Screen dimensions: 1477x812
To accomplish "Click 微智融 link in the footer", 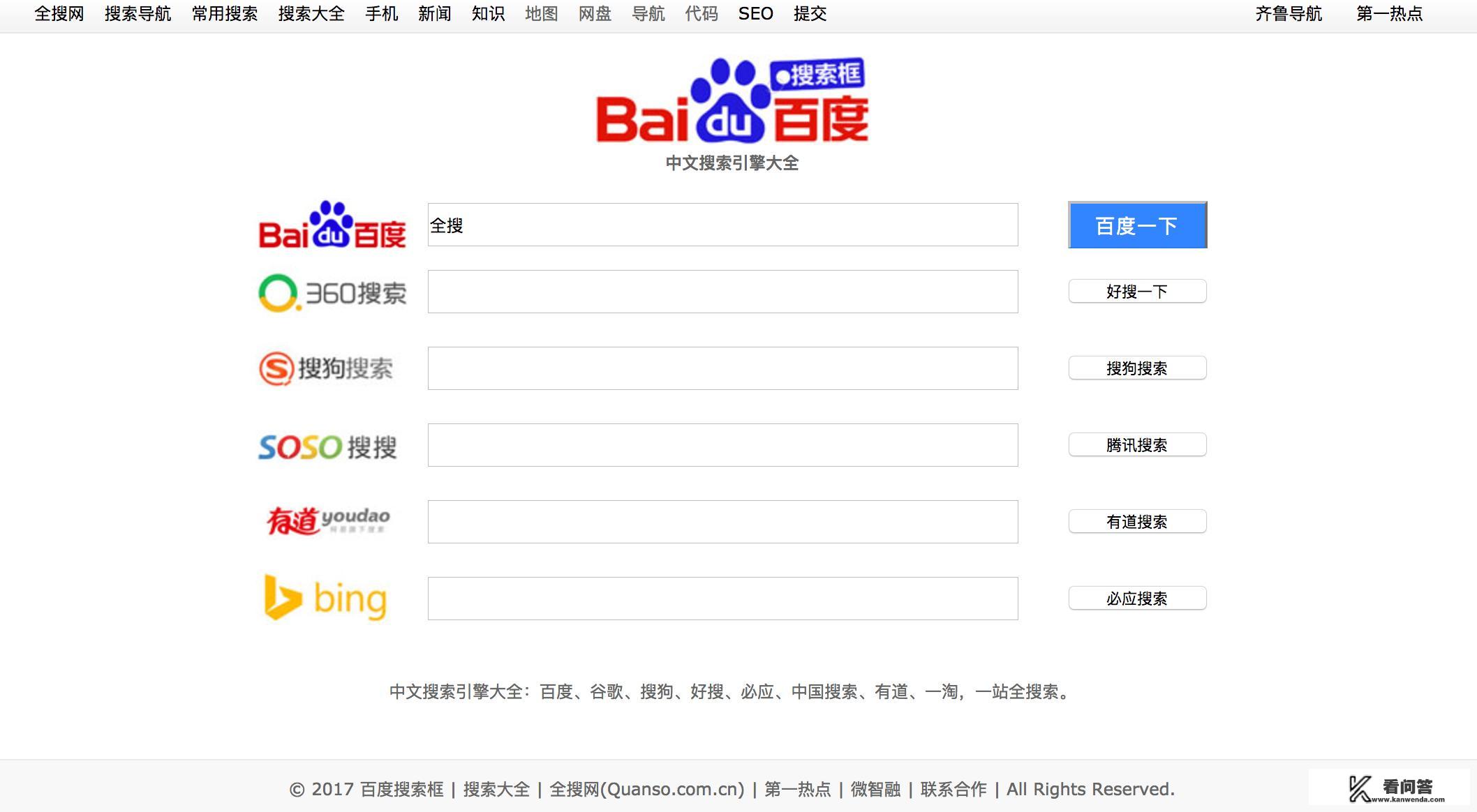I will tap(875, 790).
